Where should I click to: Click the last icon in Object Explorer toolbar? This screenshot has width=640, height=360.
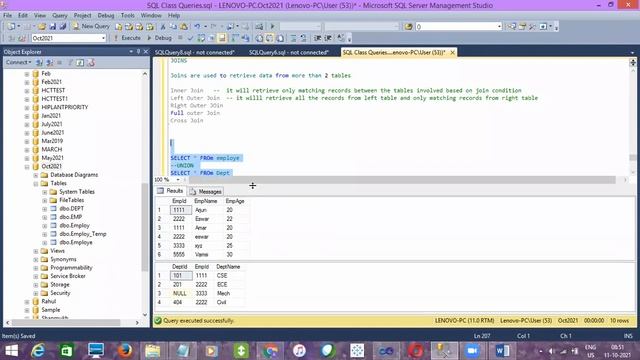(x=91, y=62)
